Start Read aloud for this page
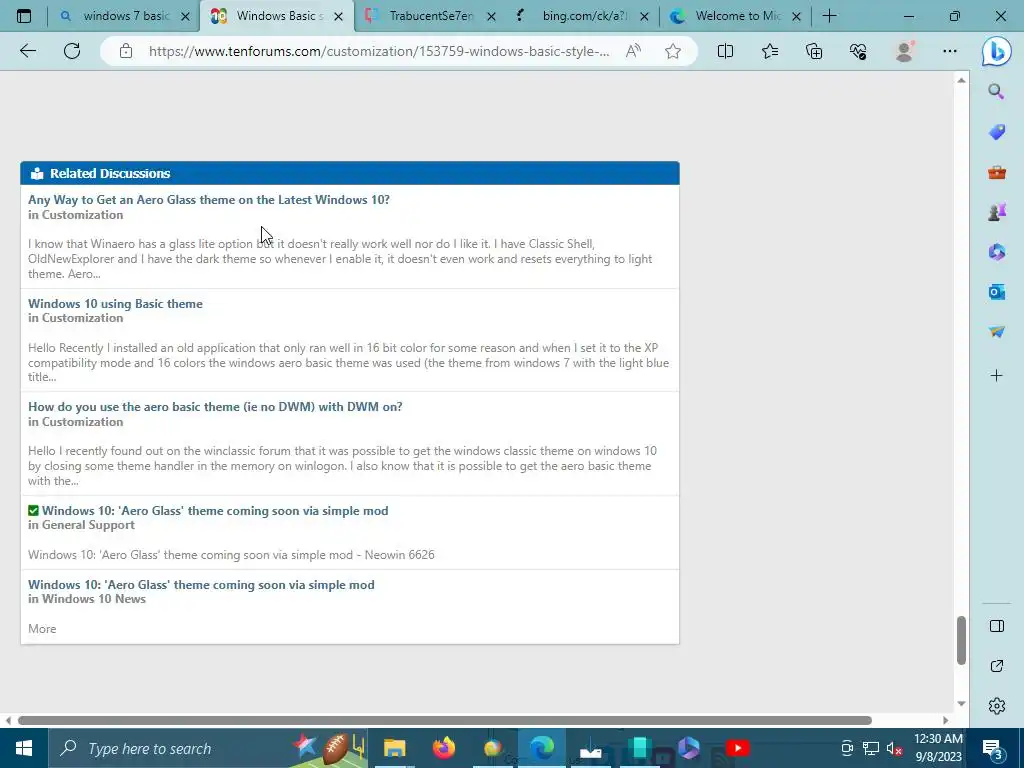 [x=633, y=51]
